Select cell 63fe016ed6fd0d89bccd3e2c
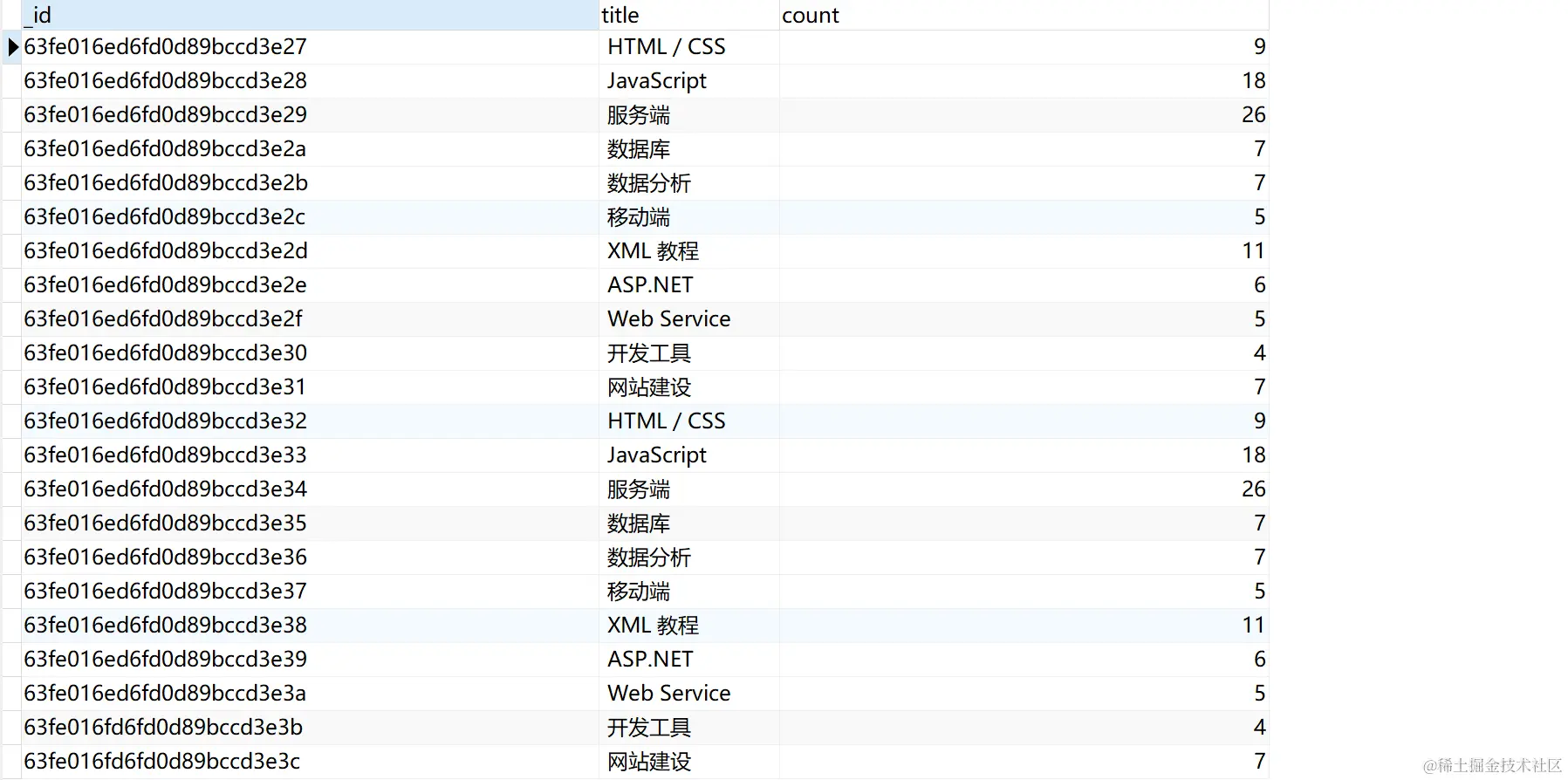This screenshot has width=1568, height=780. click(310, 217)
